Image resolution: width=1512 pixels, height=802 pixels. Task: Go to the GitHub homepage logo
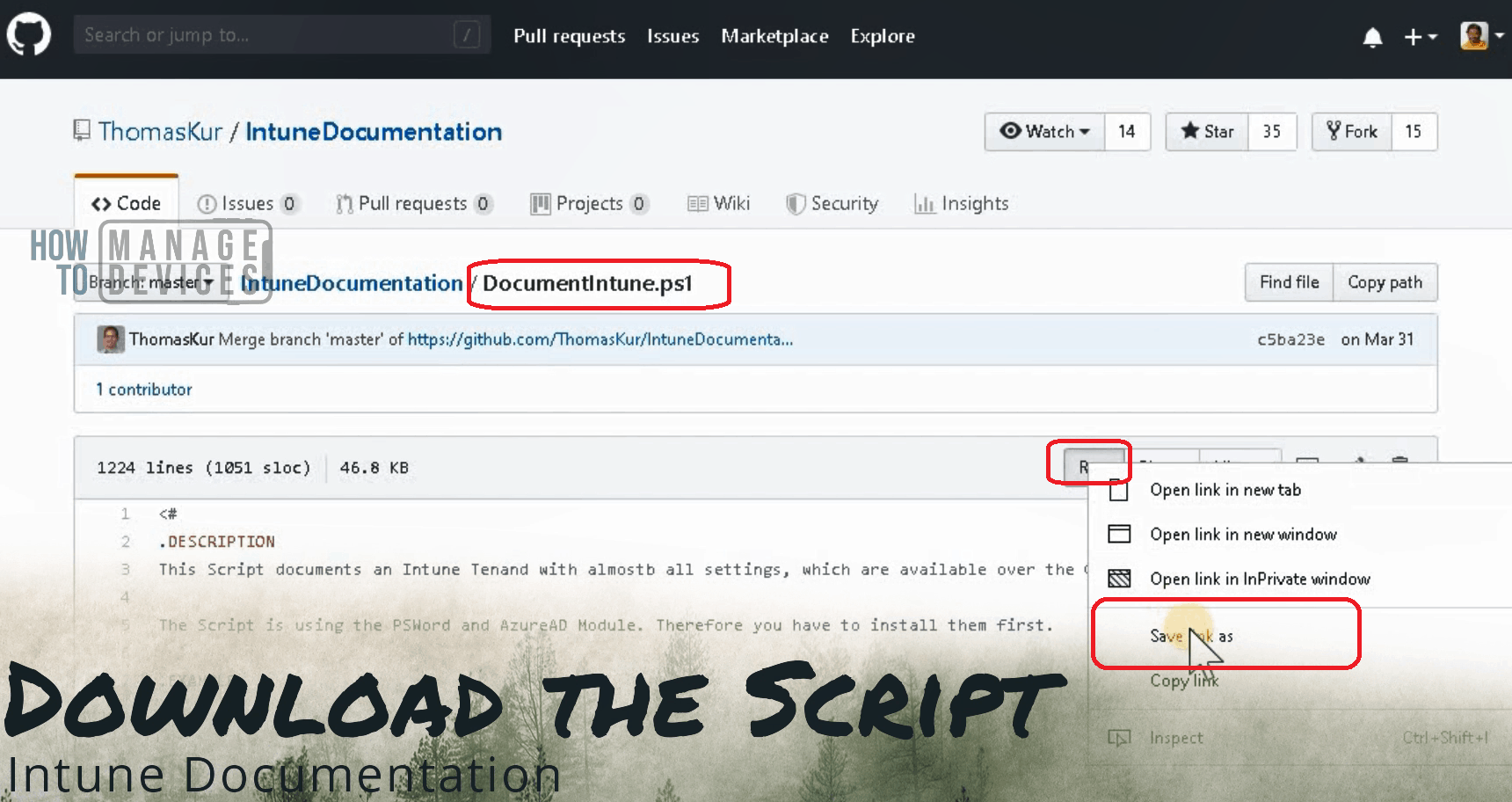point(29,35)
